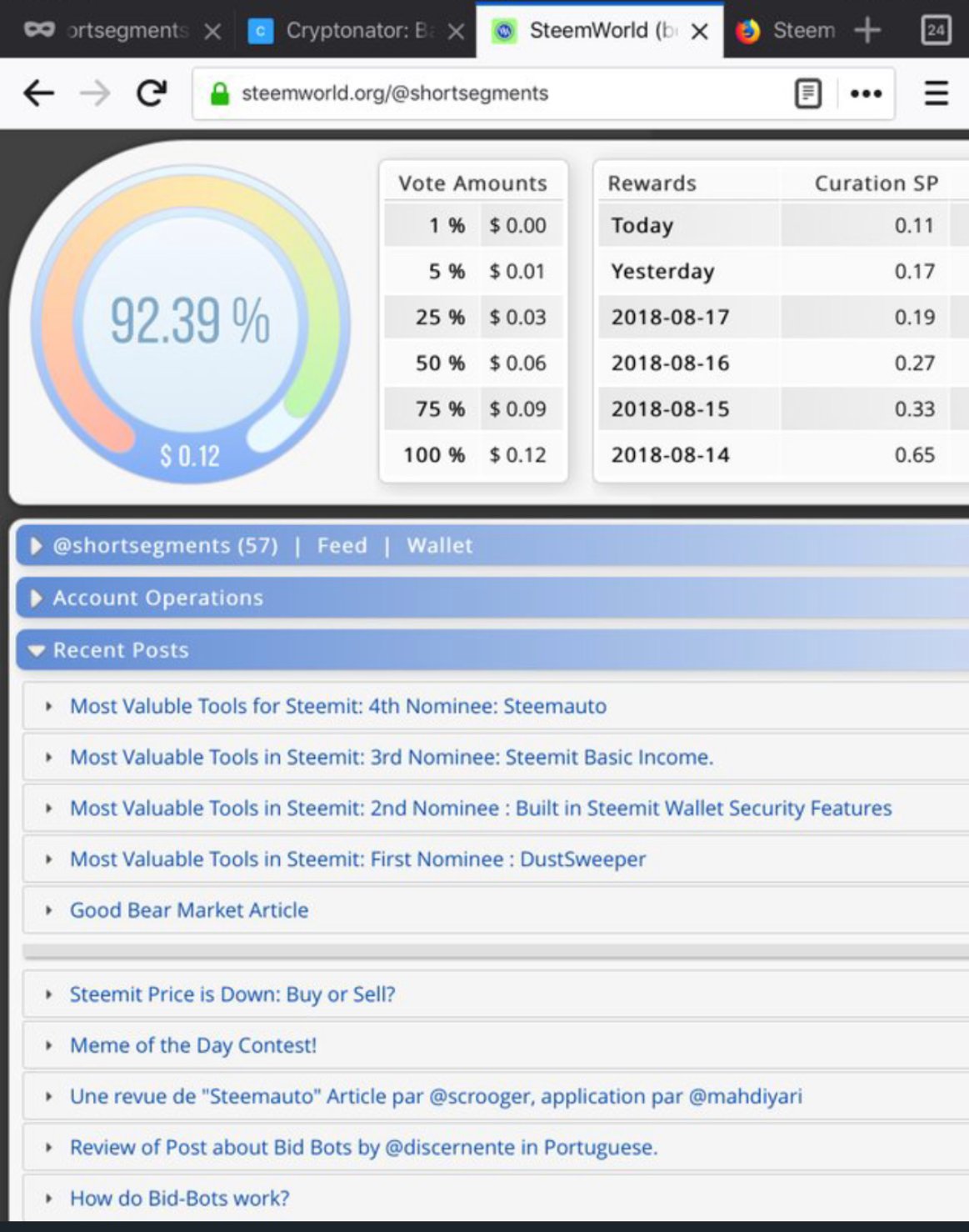This screenshot has height=1232, width=969.
Task: Expand the Good Bear Market Article row
Action: [x=48, y=909]
